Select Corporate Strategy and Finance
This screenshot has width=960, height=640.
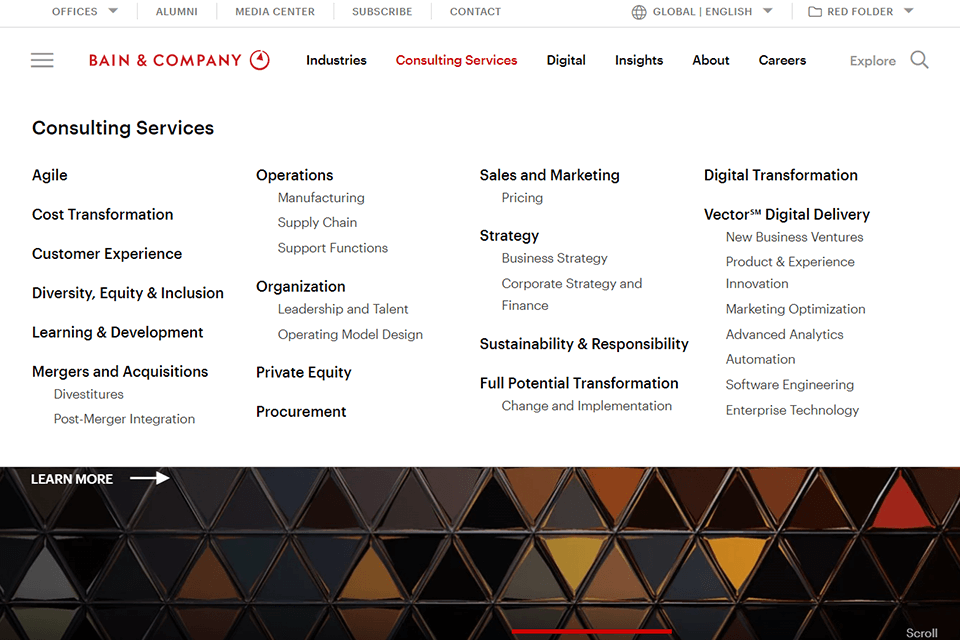coord(572,294)
